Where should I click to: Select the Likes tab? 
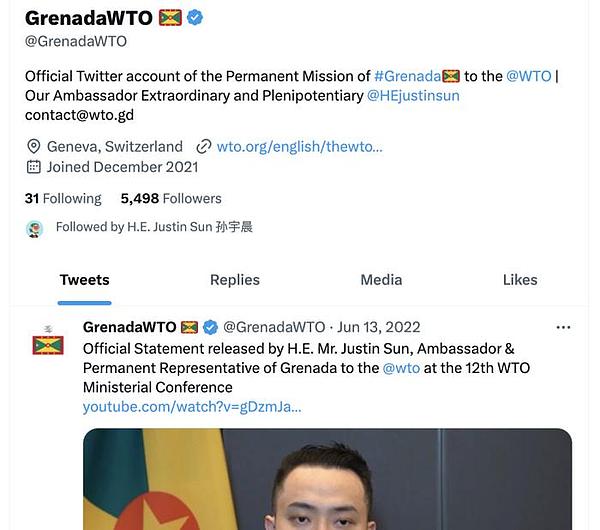(x=520, y=280)
